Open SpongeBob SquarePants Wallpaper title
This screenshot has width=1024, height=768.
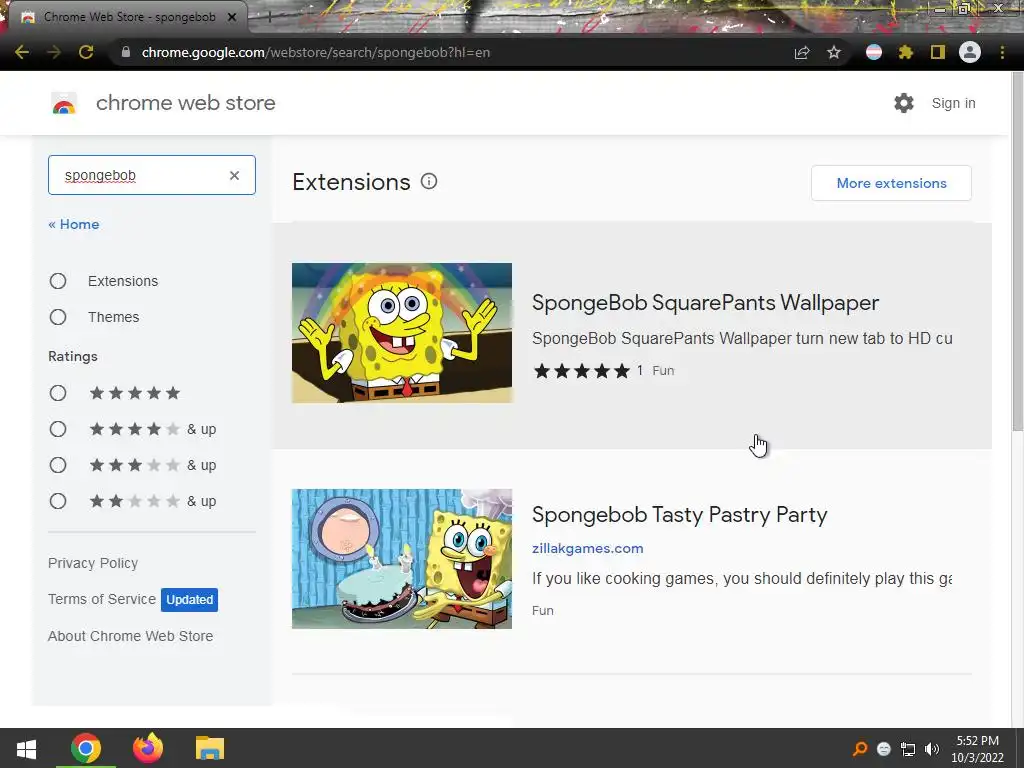point(705,302)
